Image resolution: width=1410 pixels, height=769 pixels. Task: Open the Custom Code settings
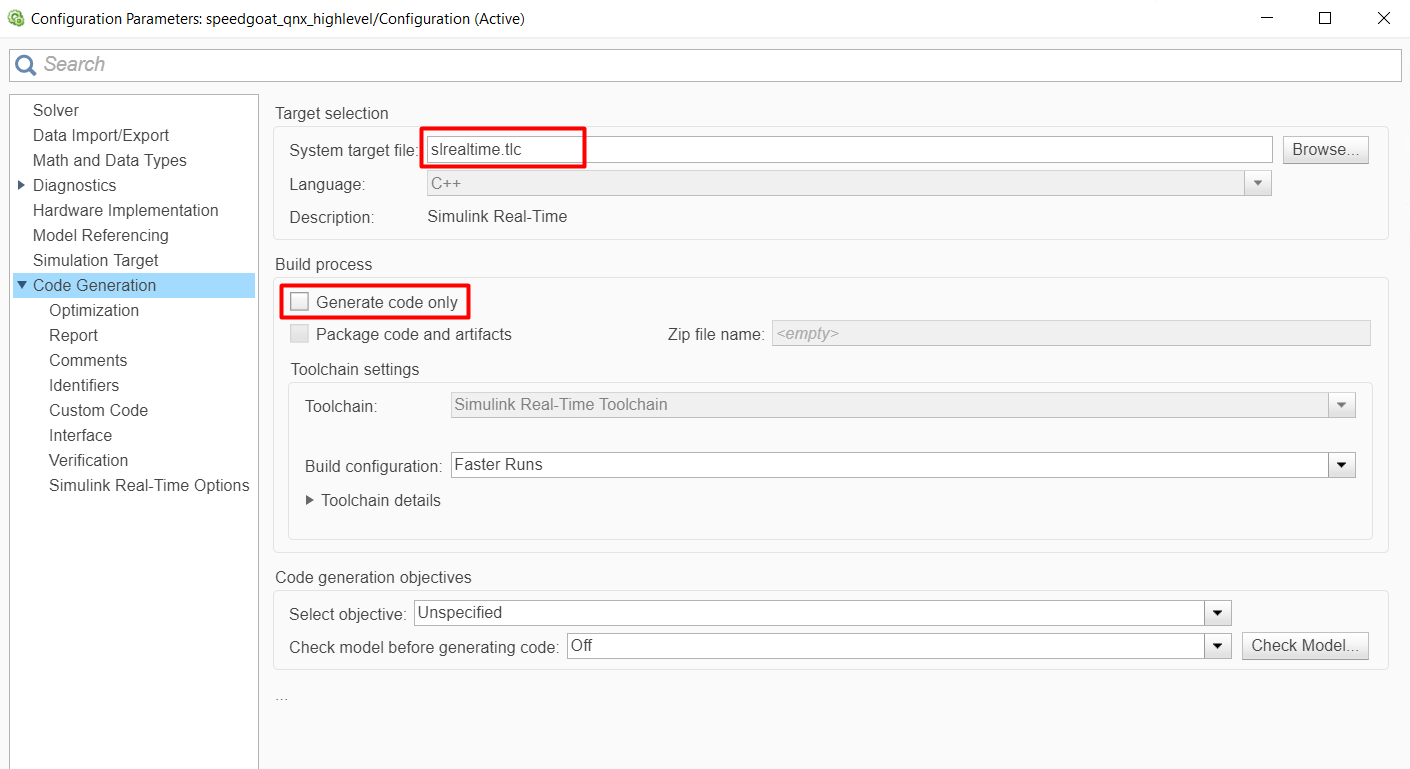[98, 410]
